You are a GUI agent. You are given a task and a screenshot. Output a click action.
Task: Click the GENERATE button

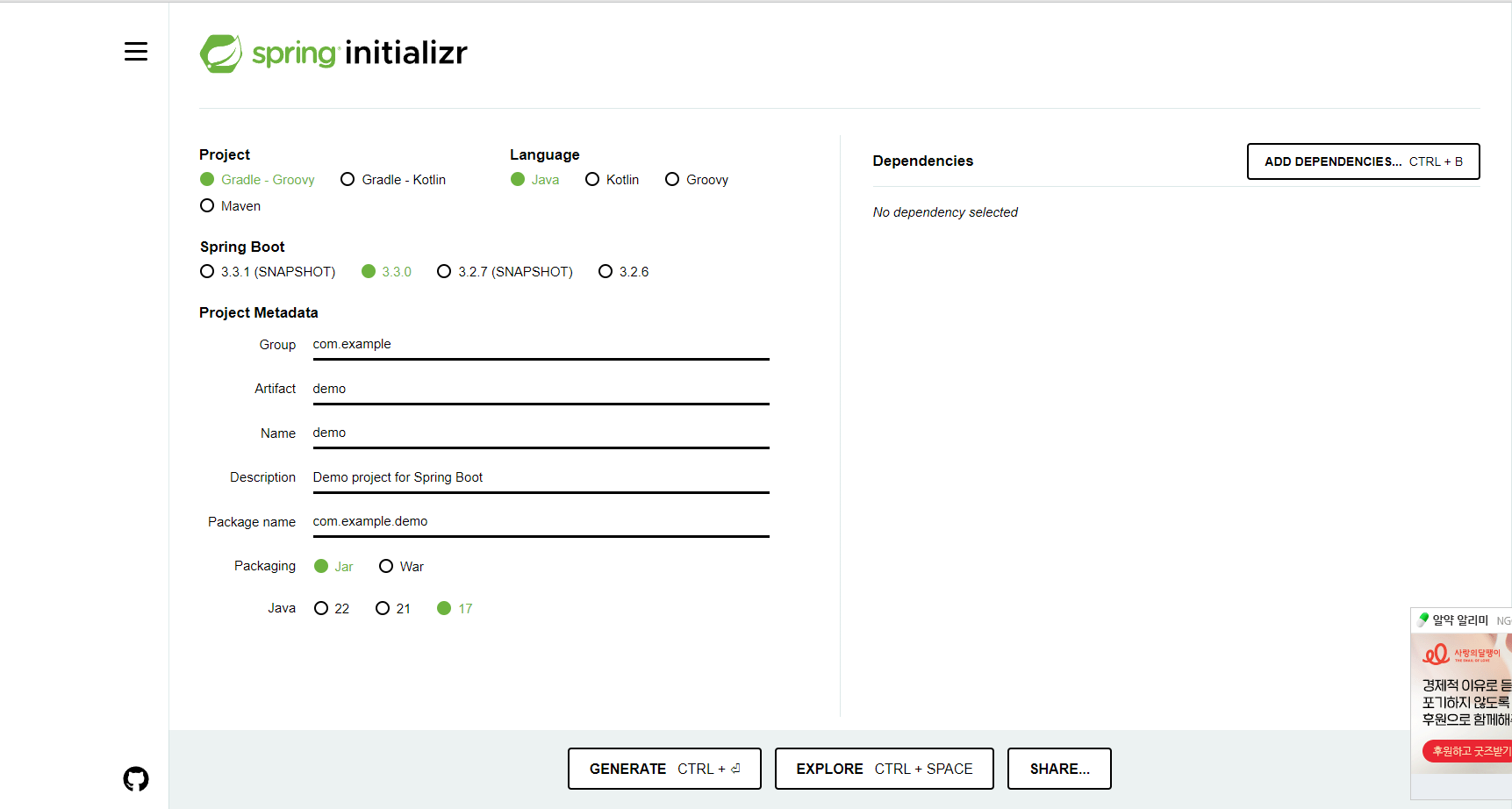click(664, 769)
